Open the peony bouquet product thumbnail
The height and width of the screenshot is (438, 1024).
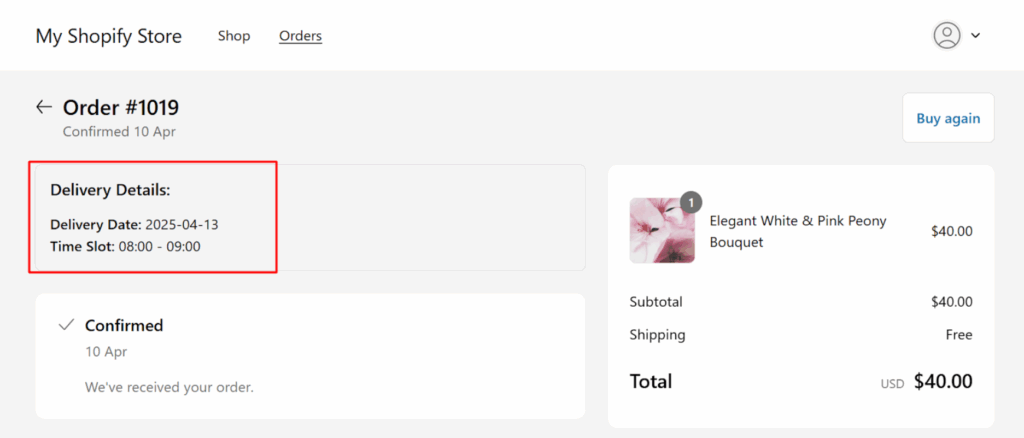pyautogui.click(x=661, y=231)
